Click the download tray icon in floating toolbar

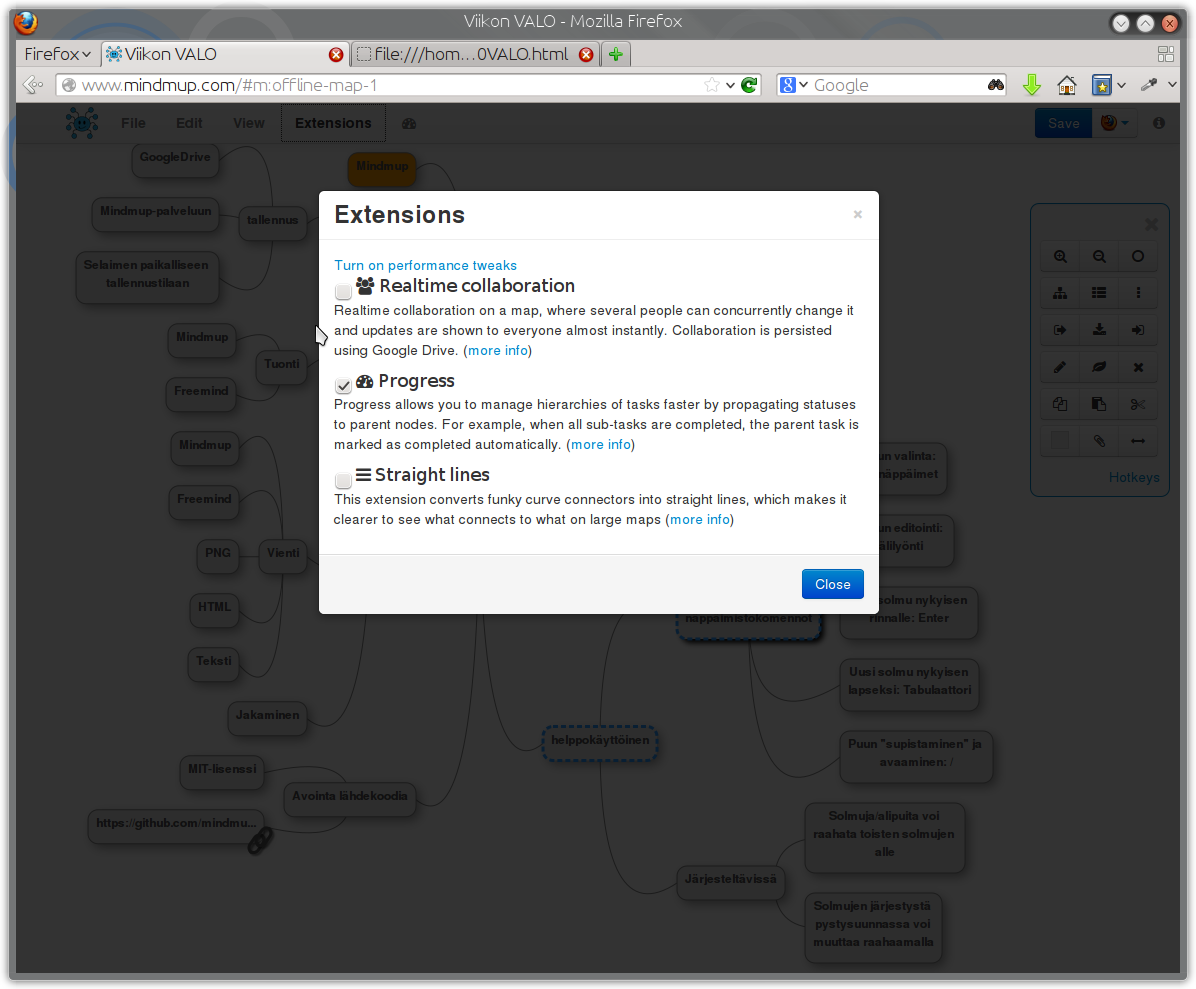coord(1099,329)
